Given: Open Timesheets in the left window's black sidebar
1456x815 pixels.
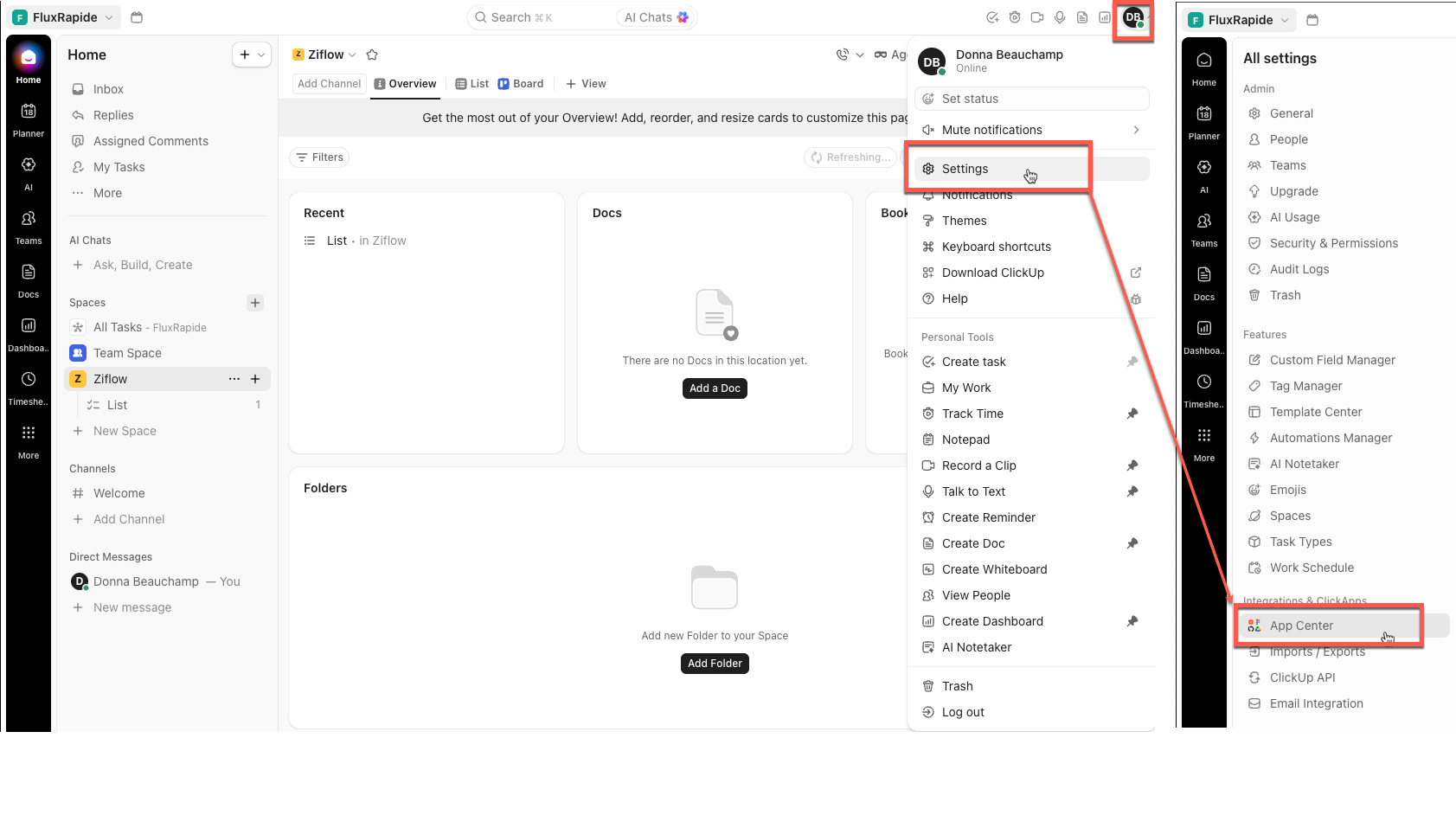Looking at the screenshot, I should tap(29, 388).
